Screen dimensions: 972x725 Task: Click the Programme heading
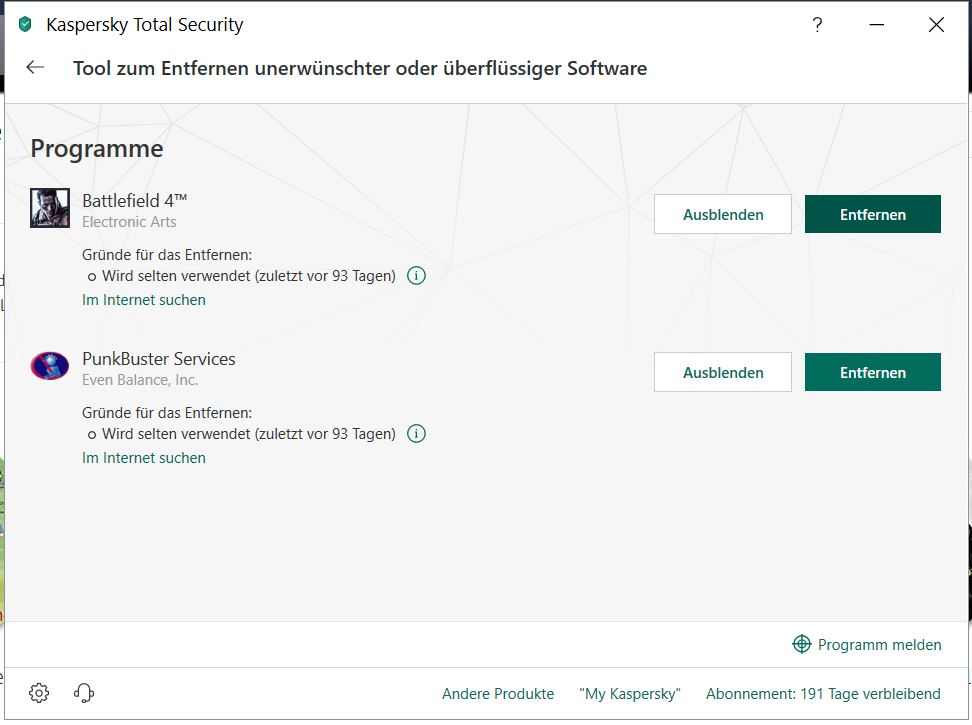(97, 149)
